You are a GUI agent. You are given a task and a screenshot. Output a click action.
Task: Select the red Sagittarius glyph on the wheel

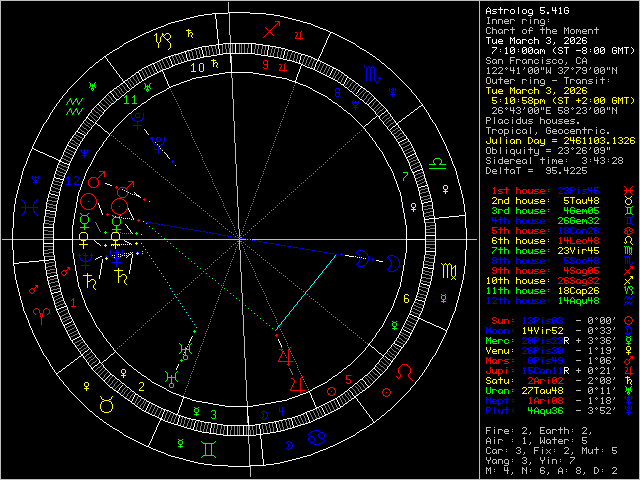(271, 29)
